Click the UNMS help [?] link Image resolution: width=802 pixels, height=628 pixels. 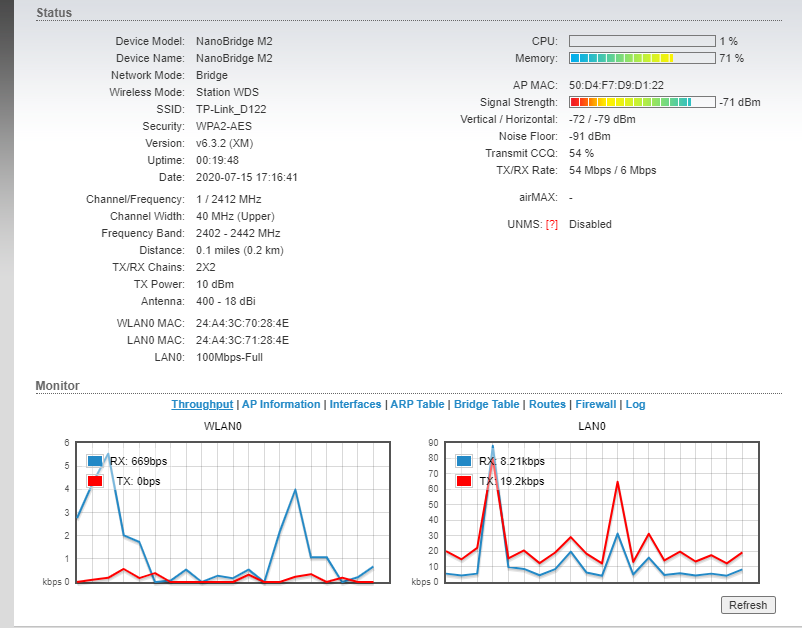551,225
